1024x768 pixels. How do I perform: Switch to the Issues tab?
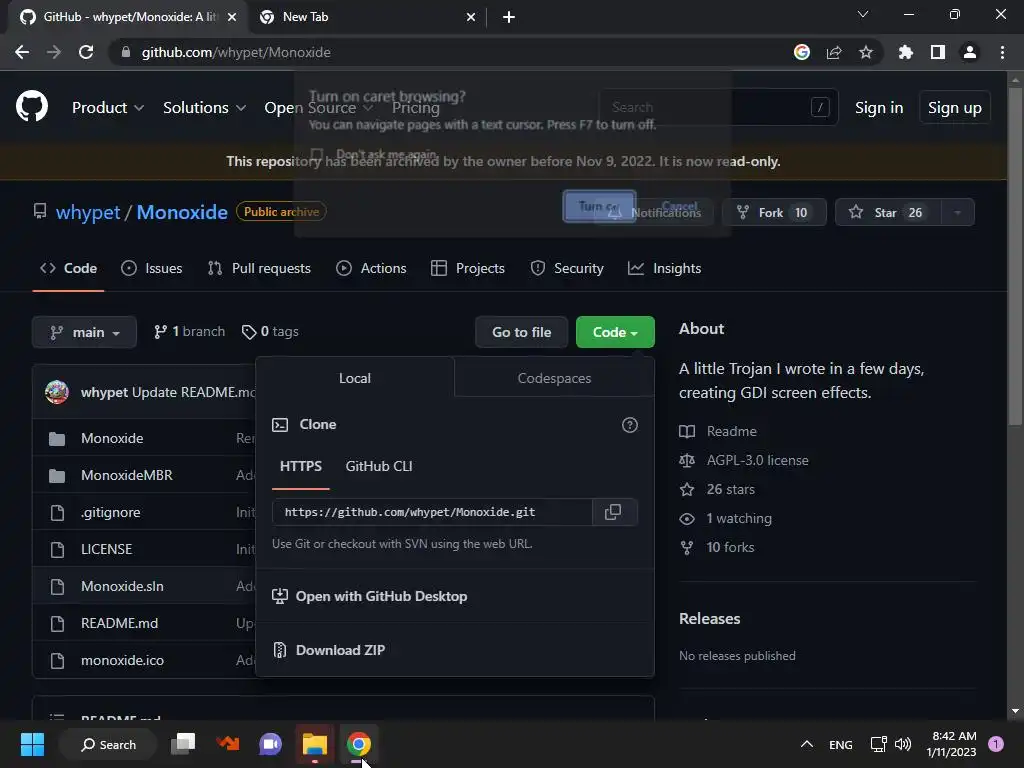click(x=152, y=268)
